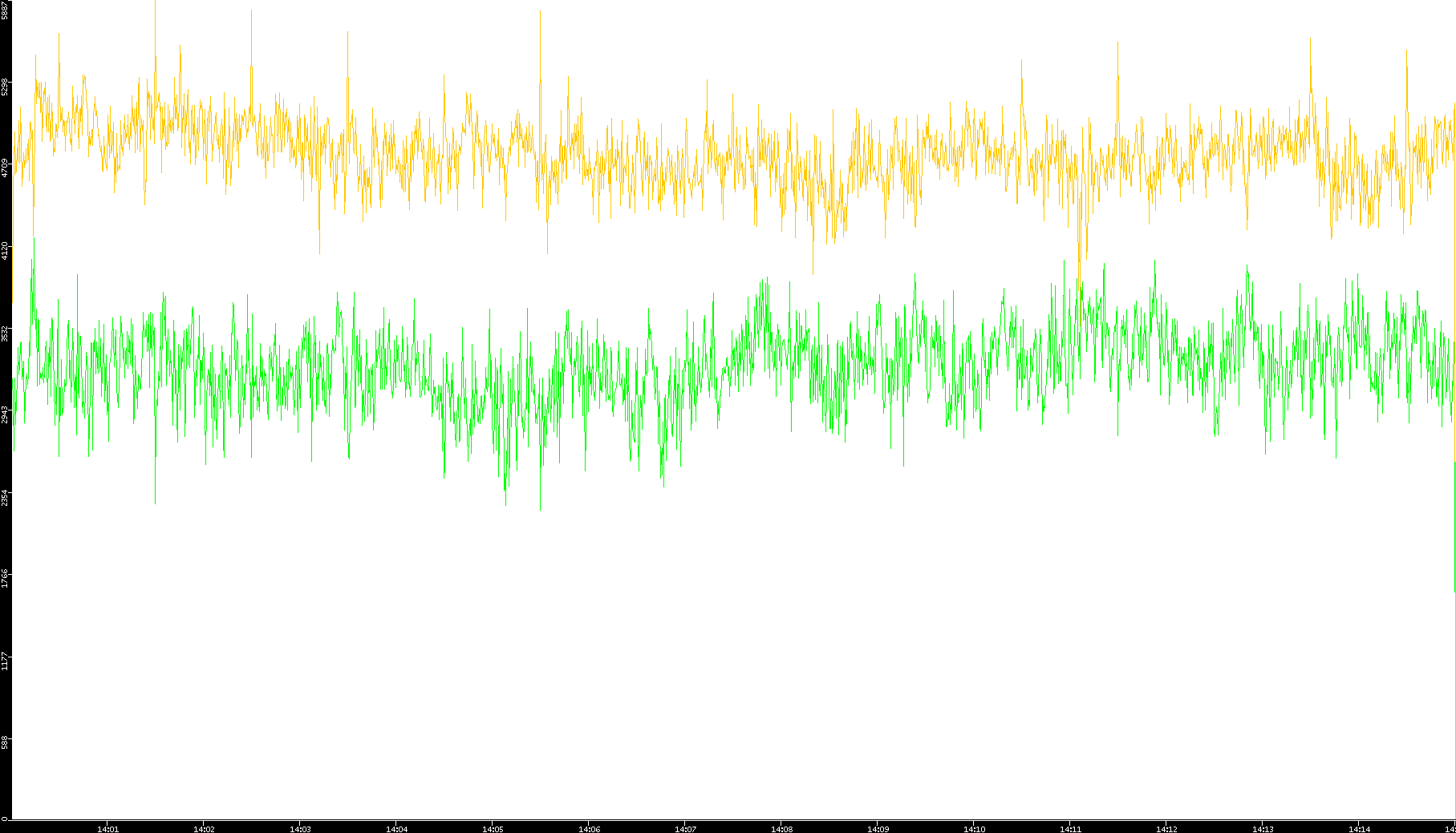Click the 1177 value axis label

(x=5, y=661)
